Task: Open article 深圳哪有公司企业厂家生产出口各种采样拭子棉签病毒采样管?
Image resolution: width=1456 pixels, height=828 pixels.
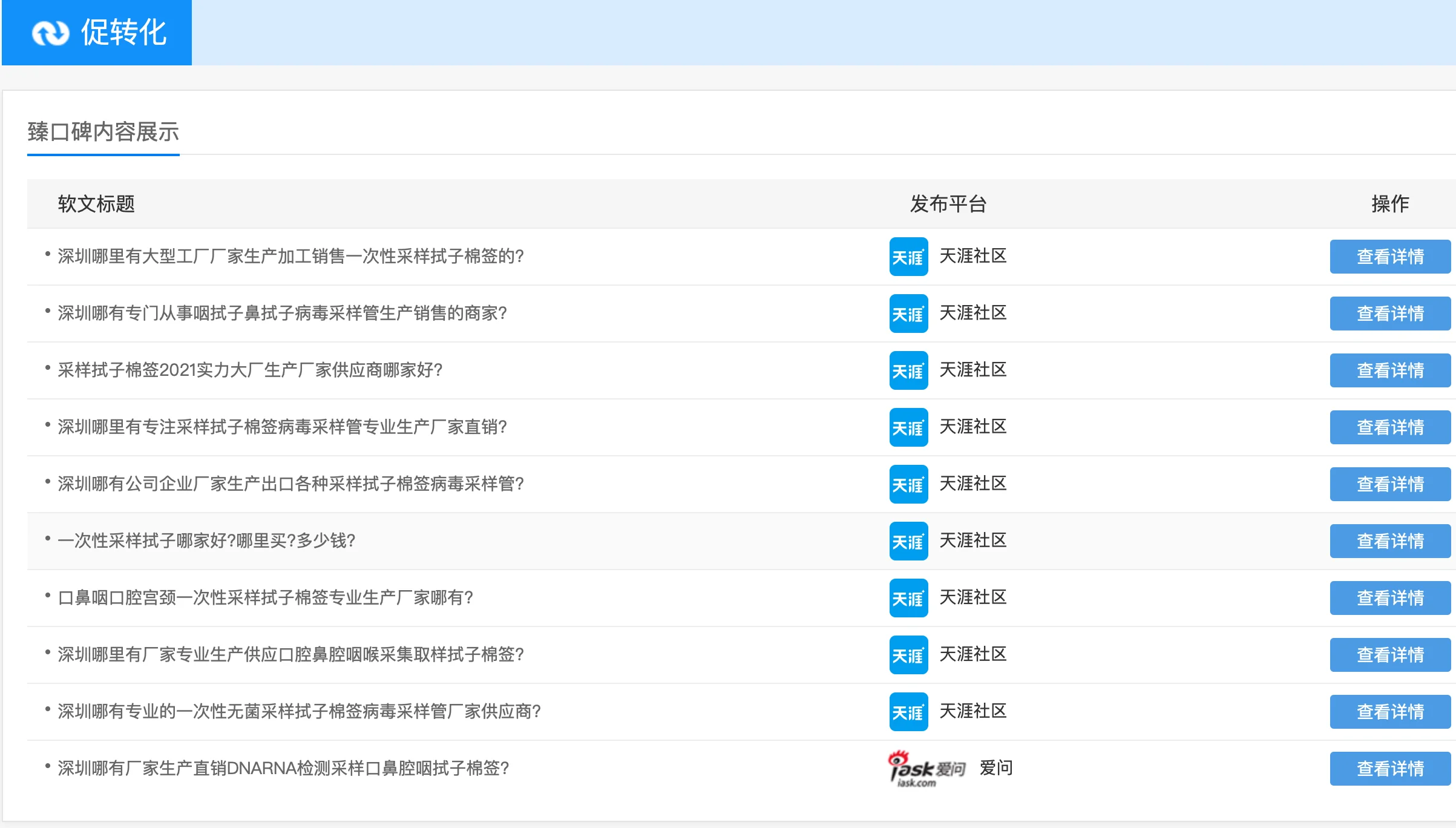Action: coord(290,484)
